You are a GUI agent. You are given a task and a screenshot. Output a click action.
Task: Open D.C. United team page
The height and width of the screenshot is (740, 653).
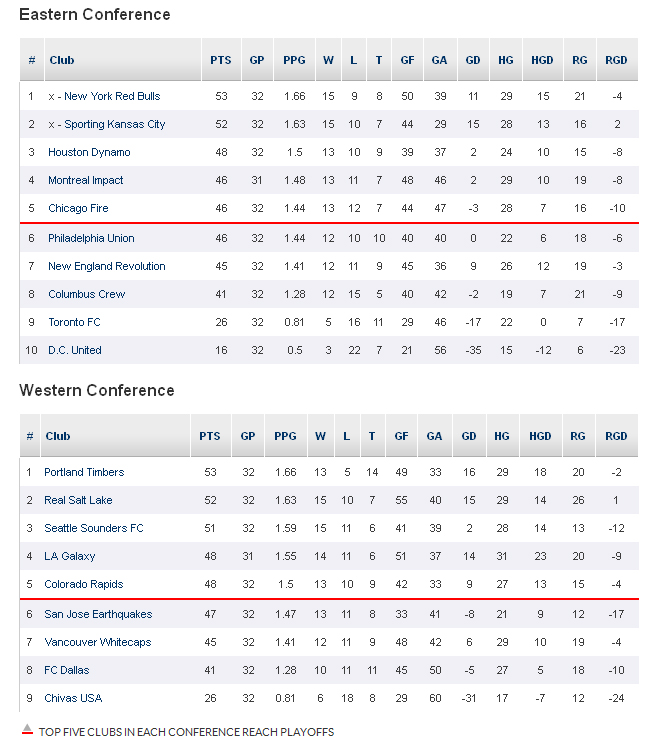tap(75, 350)
